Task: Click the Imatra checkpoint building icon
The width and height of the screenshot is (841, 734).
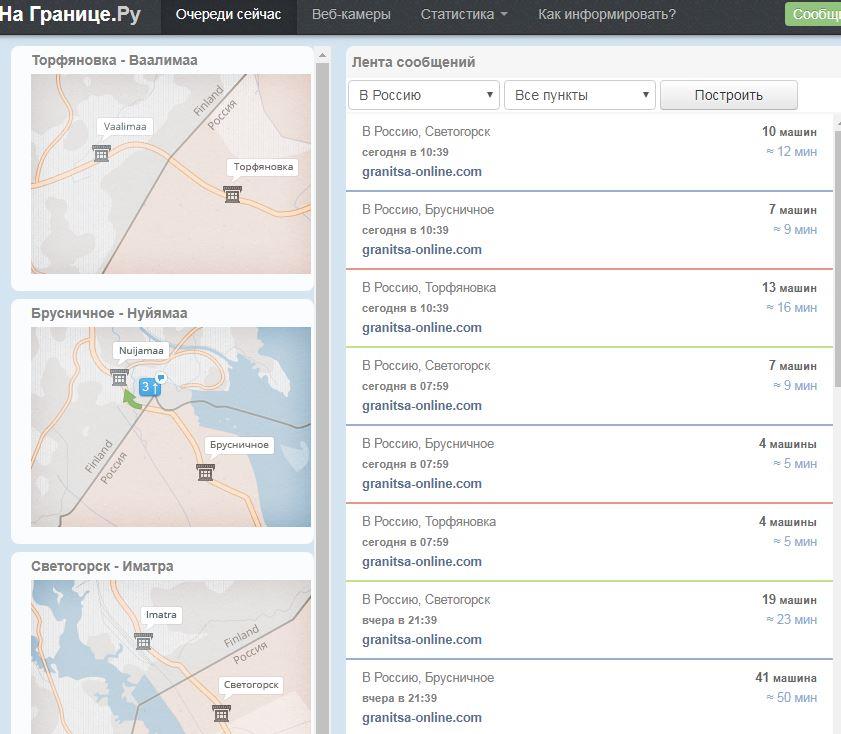Action: (143, 641)
